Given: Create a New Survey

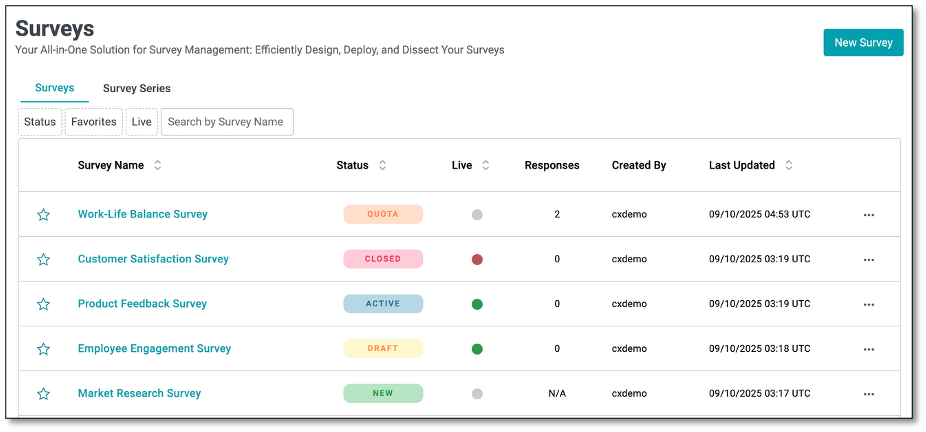Looking at the screenshot, I should pos(863,42).
